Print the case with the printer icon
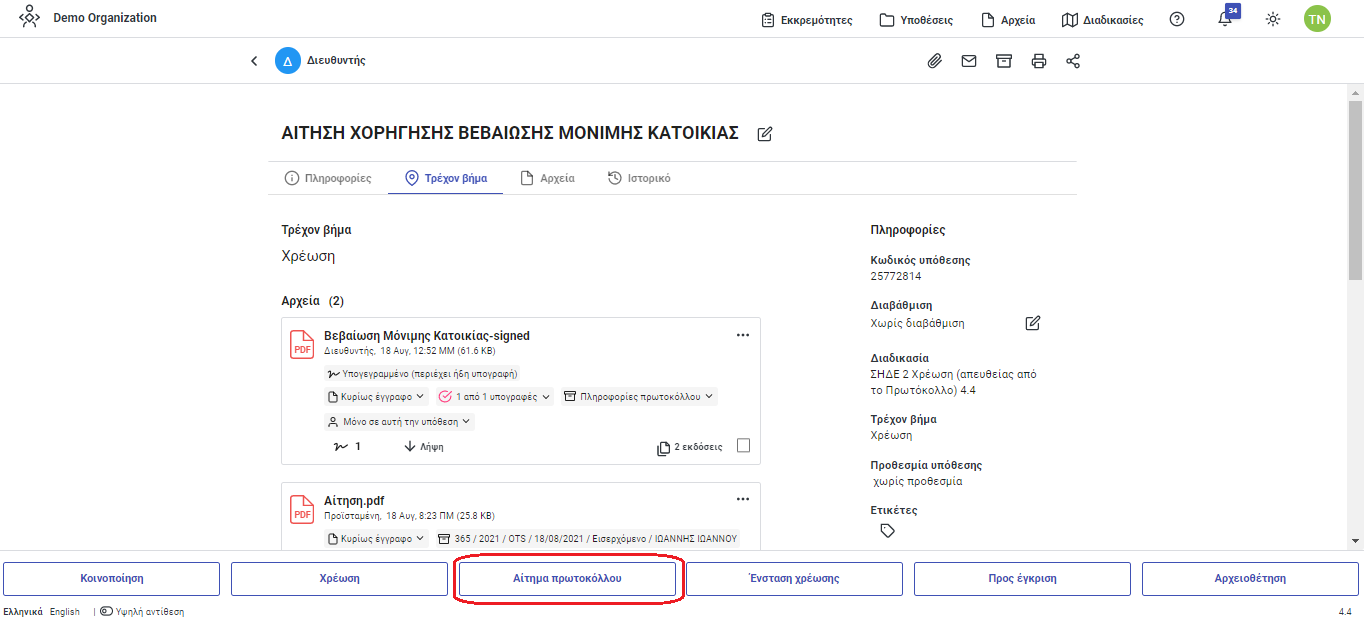This screenshot has height=619, width=1364. point(1039,61)
